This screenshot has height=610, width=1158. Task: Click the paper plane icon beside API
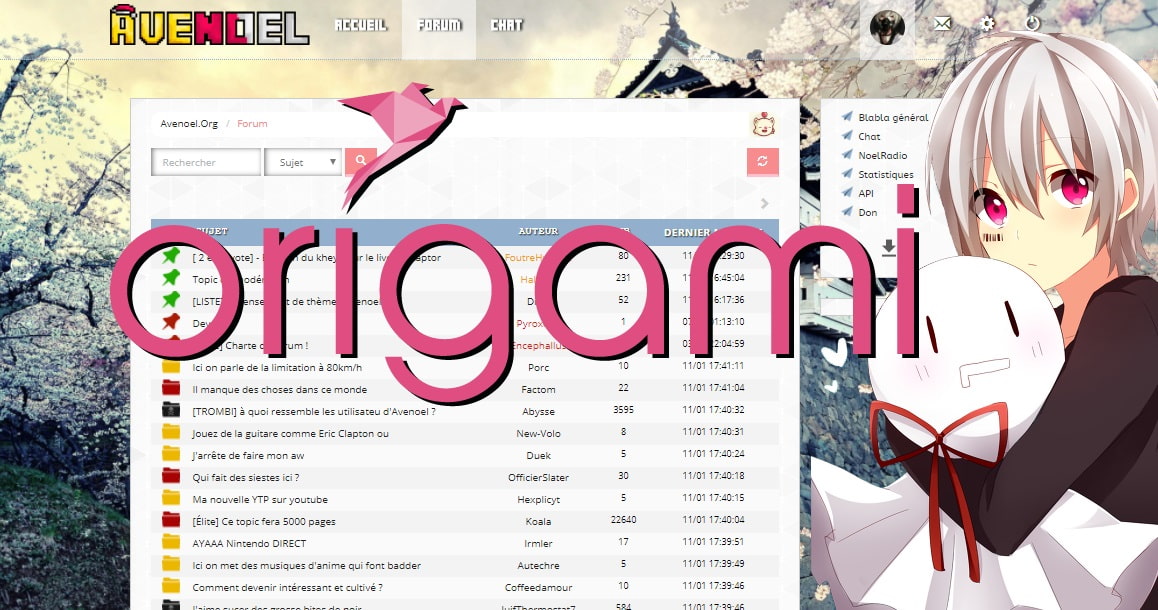pyautogui.click(x=847, y=193)
